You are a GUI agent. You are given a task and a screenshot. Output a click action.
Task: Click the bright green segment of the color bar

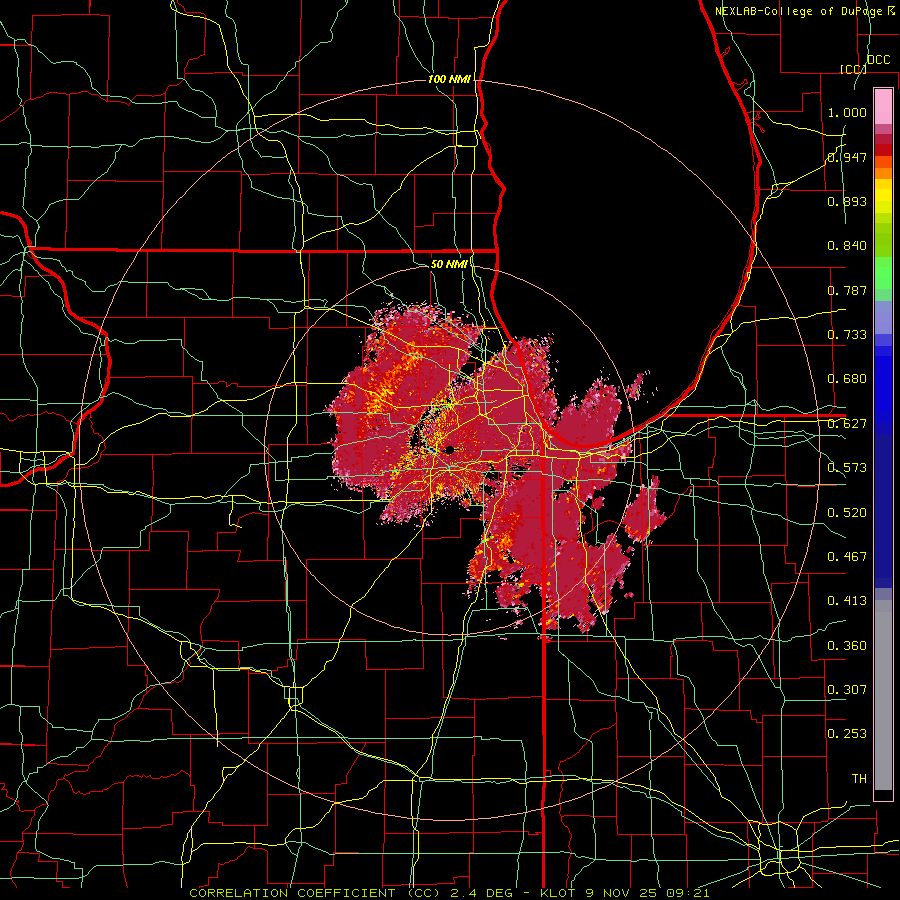(x=883, y=272)
